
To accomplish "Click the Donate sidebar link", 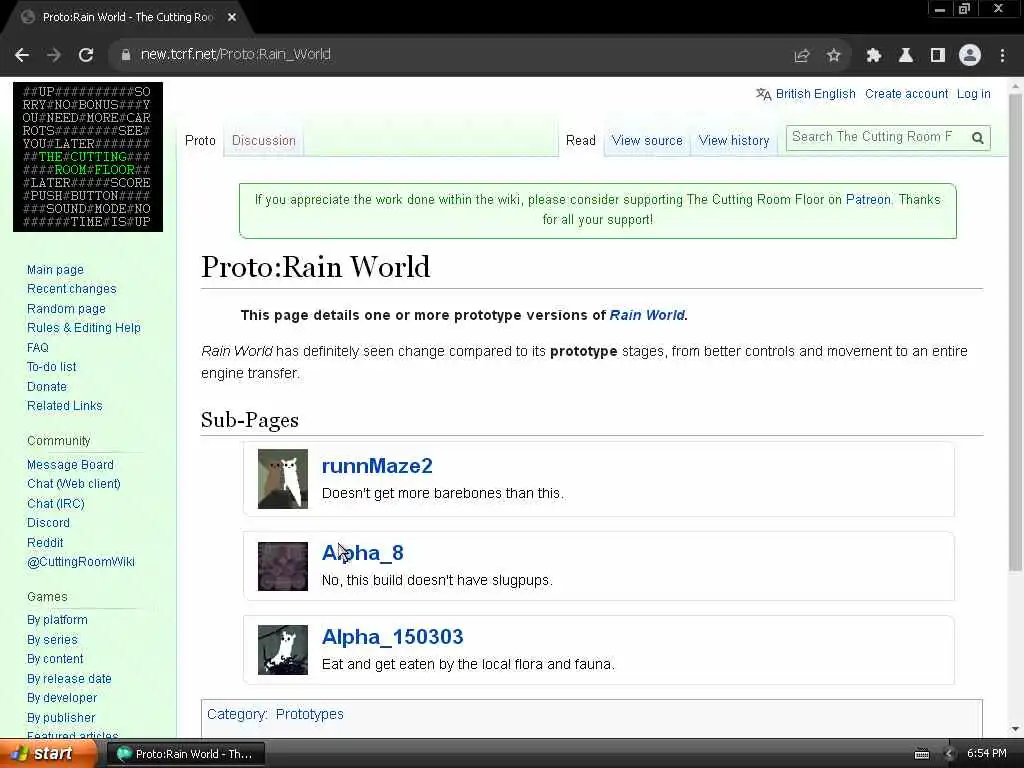I will click(47, 387).
